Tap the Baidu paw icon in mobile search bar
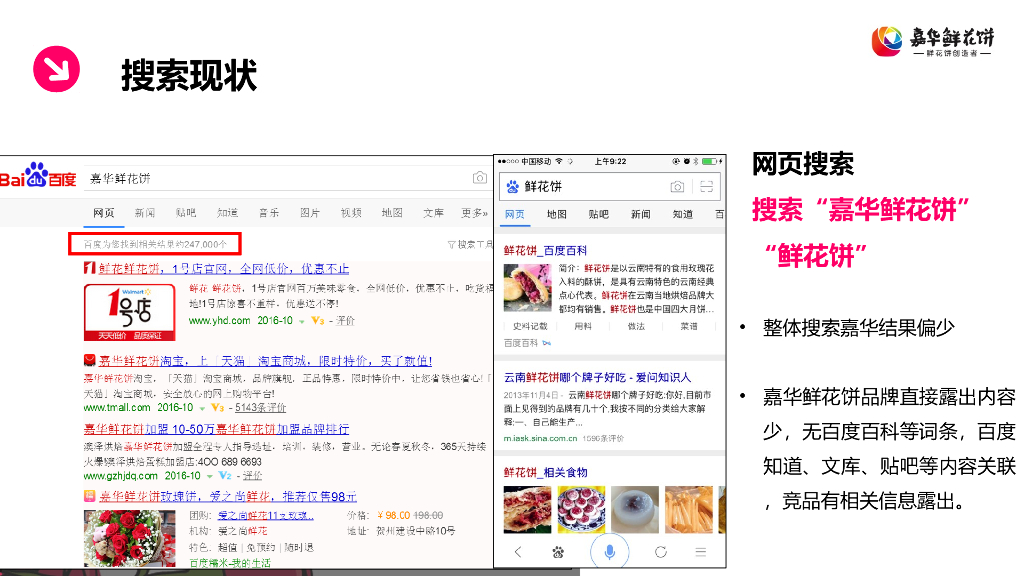The height and width of the screenshot is (576, 1024). coord(513,187)
